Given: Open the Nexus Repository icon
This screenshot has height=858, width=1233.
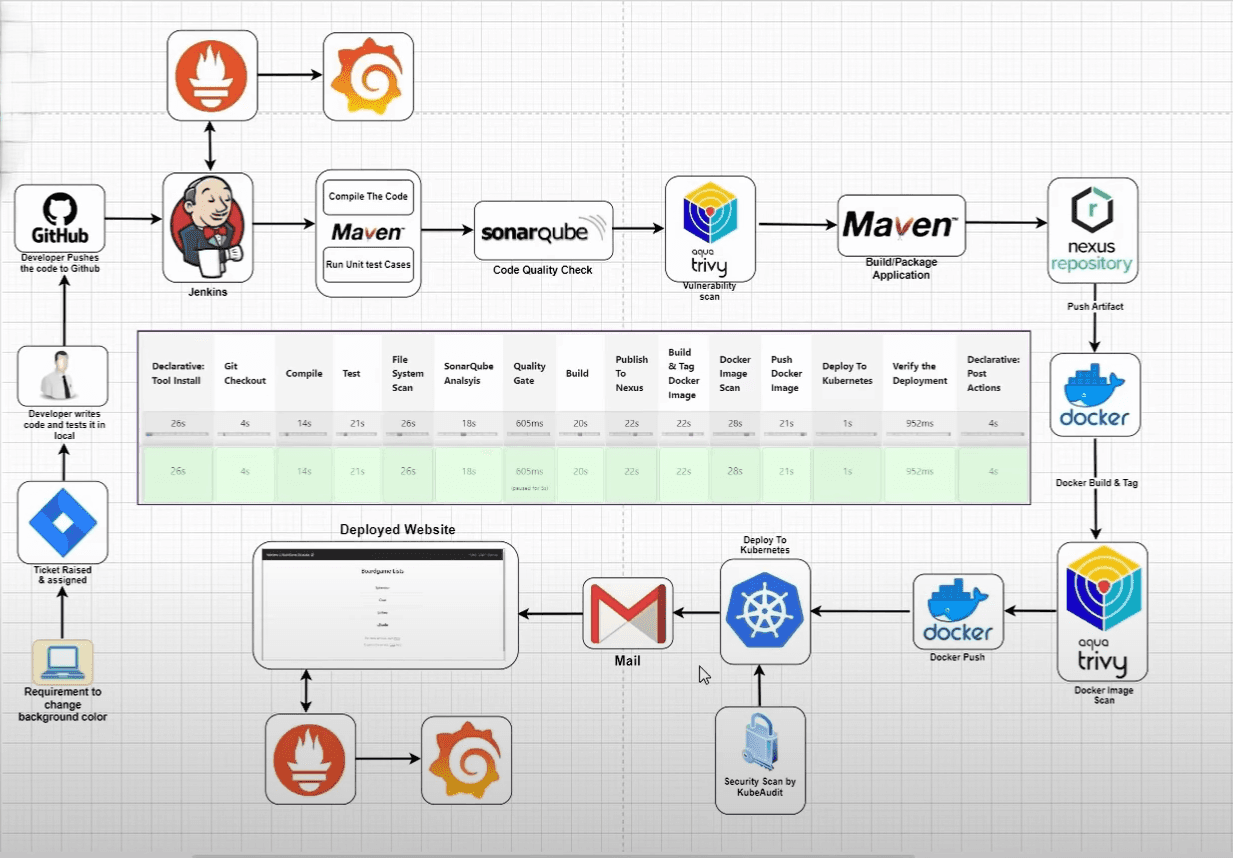Looking at the screenshot, I should (x=1092, y=232).
